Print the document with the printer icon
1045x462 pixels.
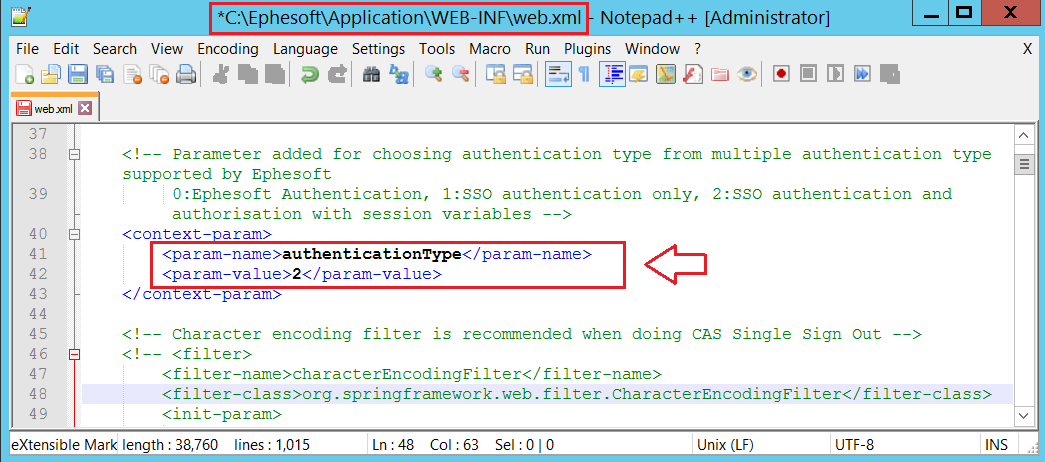pos(185,73)
